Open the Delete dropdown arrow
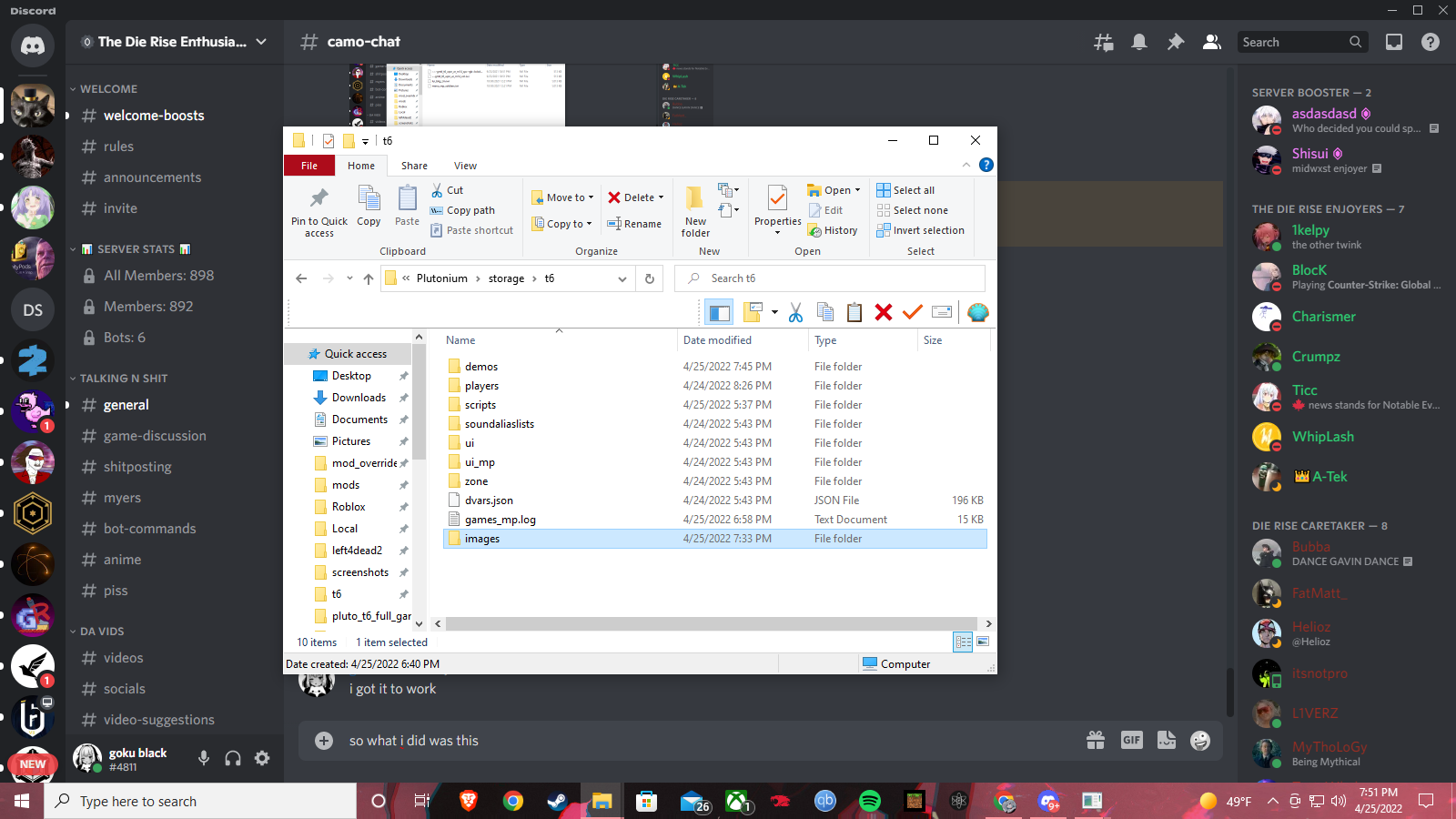Viewport: 1456px width, 819px height. 662,197
